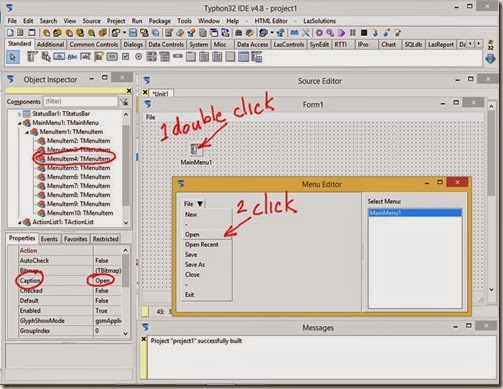Pick the TLabel 'Abc' component in palette
The image size is (503, 389).
click(72, 57)
